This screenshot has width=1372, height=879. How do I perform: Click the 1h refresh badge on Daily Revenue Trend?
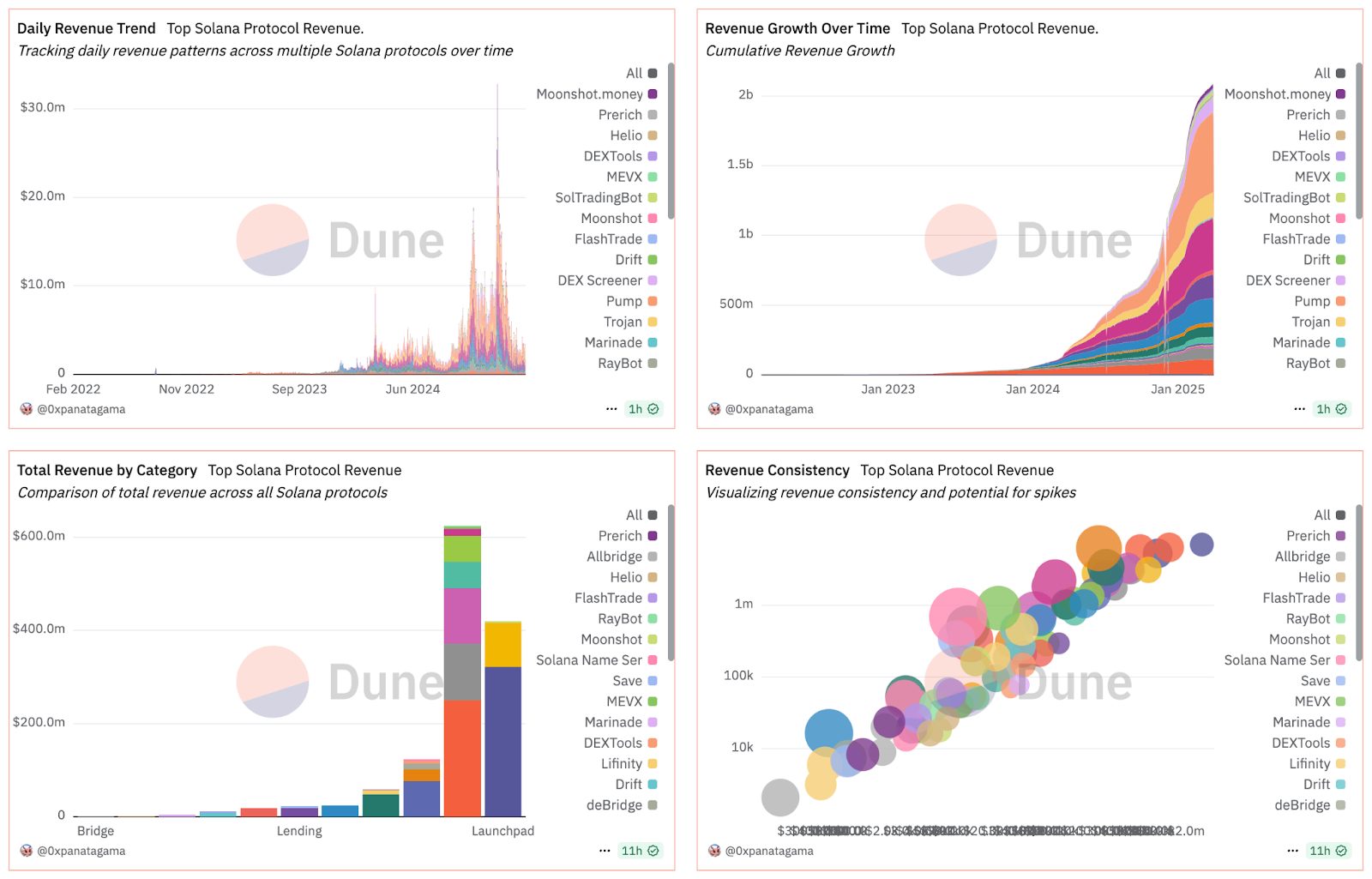point(643,409)
